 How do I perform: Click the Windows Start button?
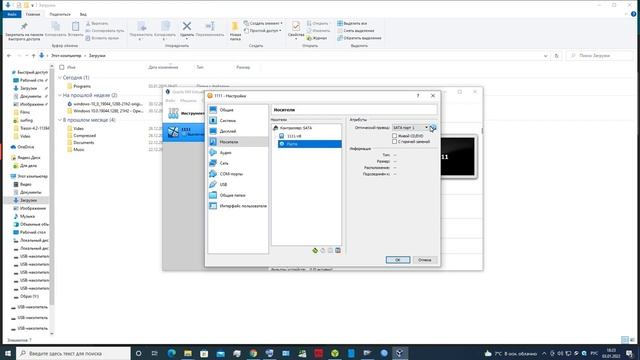pyautogui.click(x=8, y=353)
